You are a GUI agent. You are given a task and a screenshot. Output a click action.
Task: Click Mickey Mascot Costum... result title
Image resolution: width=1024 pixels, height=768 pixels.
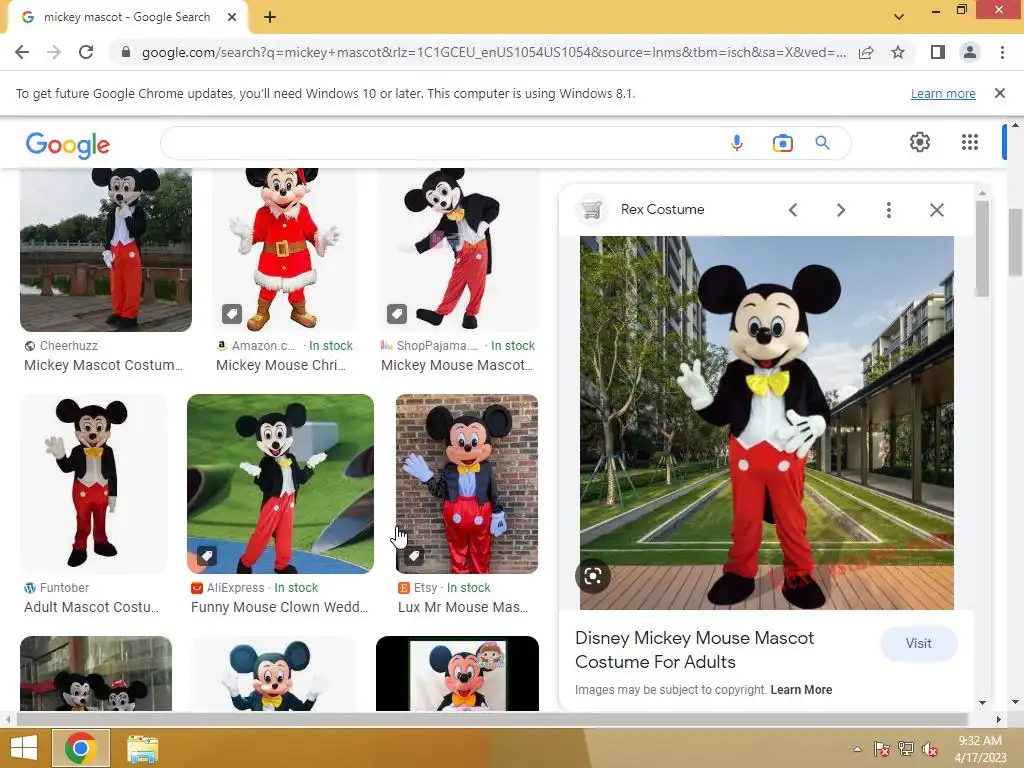tap(103, 365)
